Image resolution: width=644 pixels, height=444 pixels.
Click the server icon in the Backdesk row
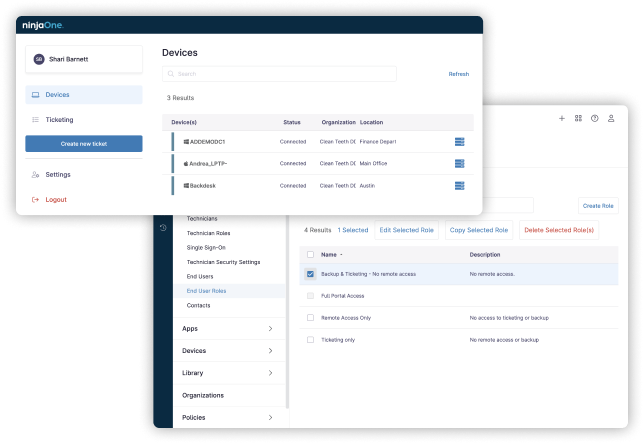pos(459,186)
